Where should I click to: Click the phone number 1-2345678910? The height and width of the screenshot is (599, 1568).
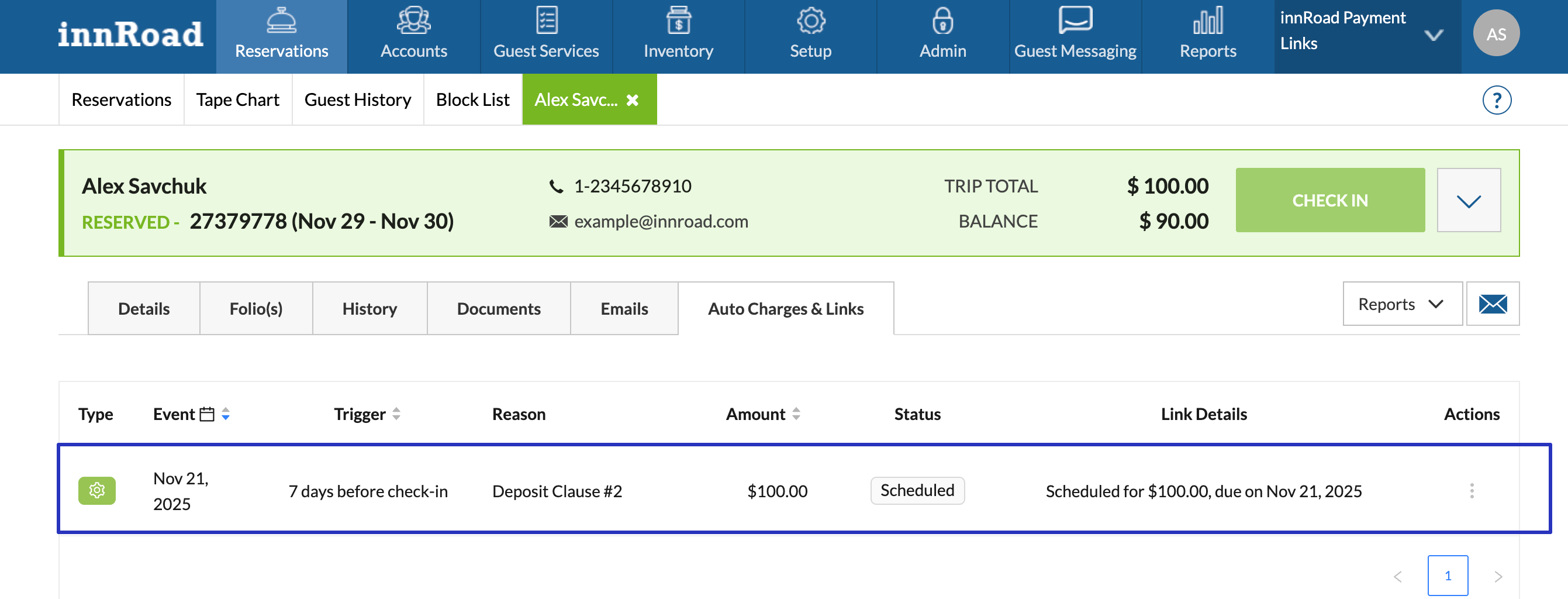(x=633, y=186)
